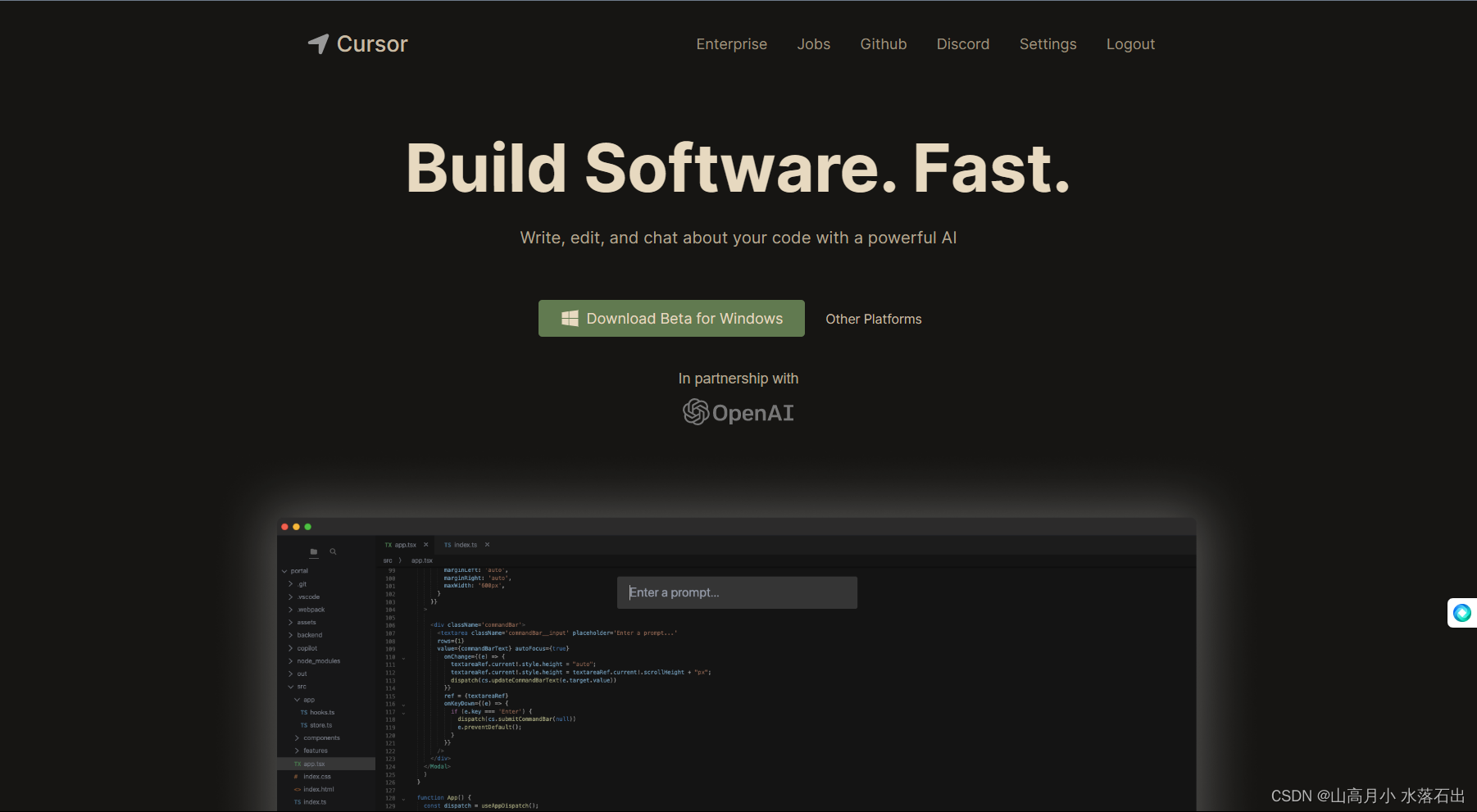
Task: Select app.tsx in the file tree
Action: (326, 764)
